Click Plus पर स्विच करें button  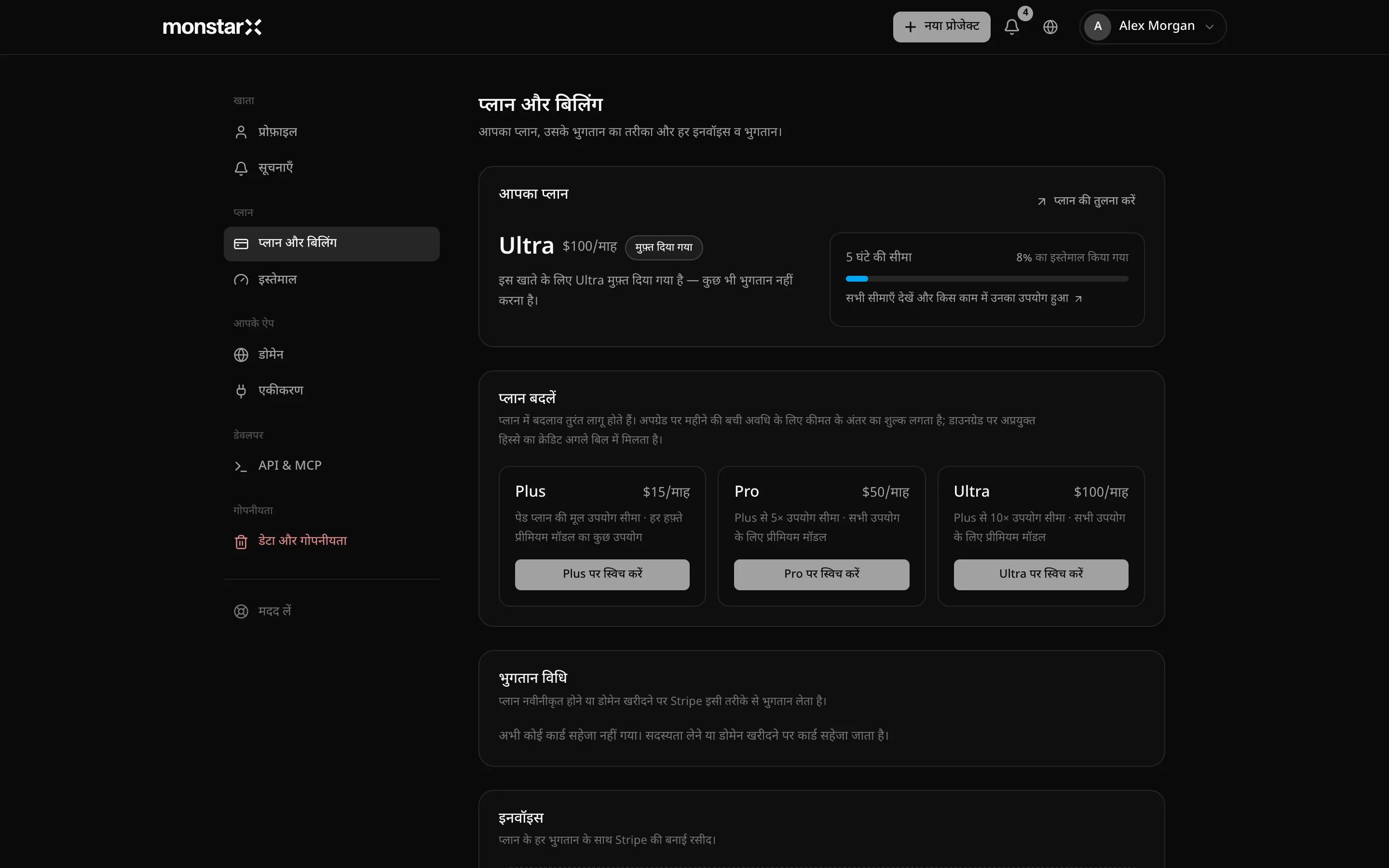(602, 575)
